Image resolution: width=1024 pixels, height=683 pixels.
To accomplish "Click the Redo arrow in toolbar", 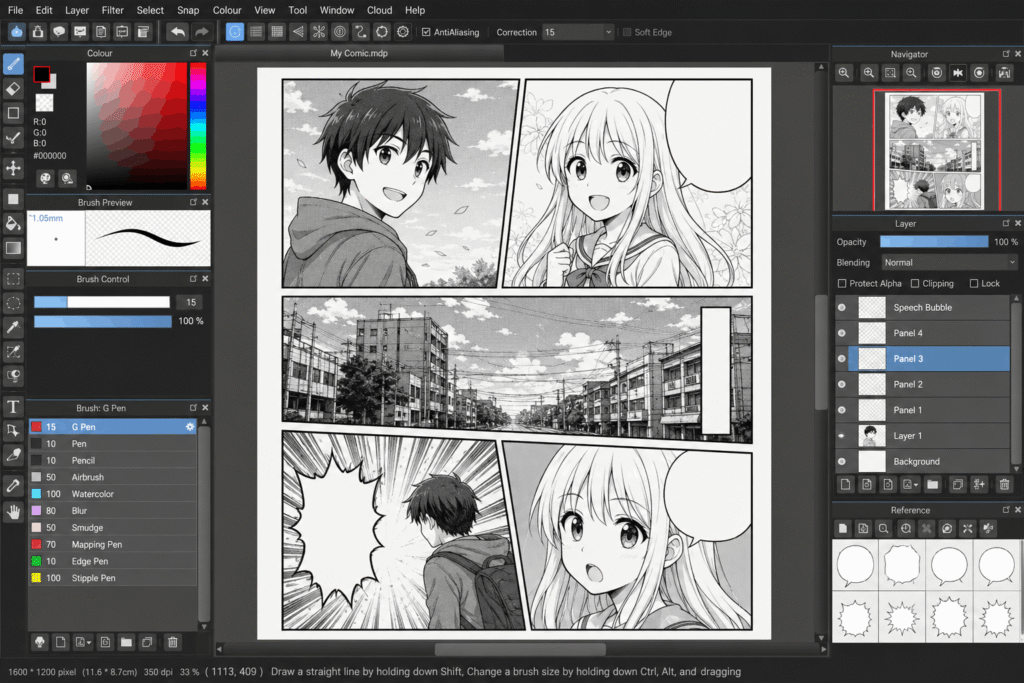I will [x=202, y=32].
